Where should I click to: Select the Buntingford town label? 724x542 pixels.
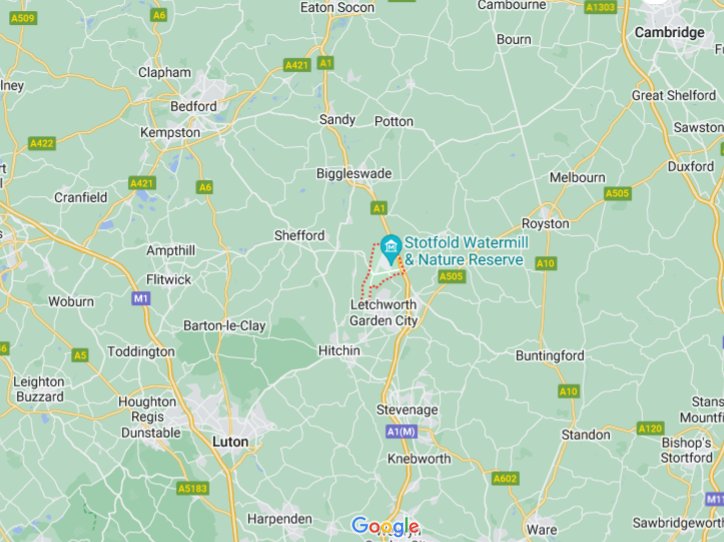point(550,356)
